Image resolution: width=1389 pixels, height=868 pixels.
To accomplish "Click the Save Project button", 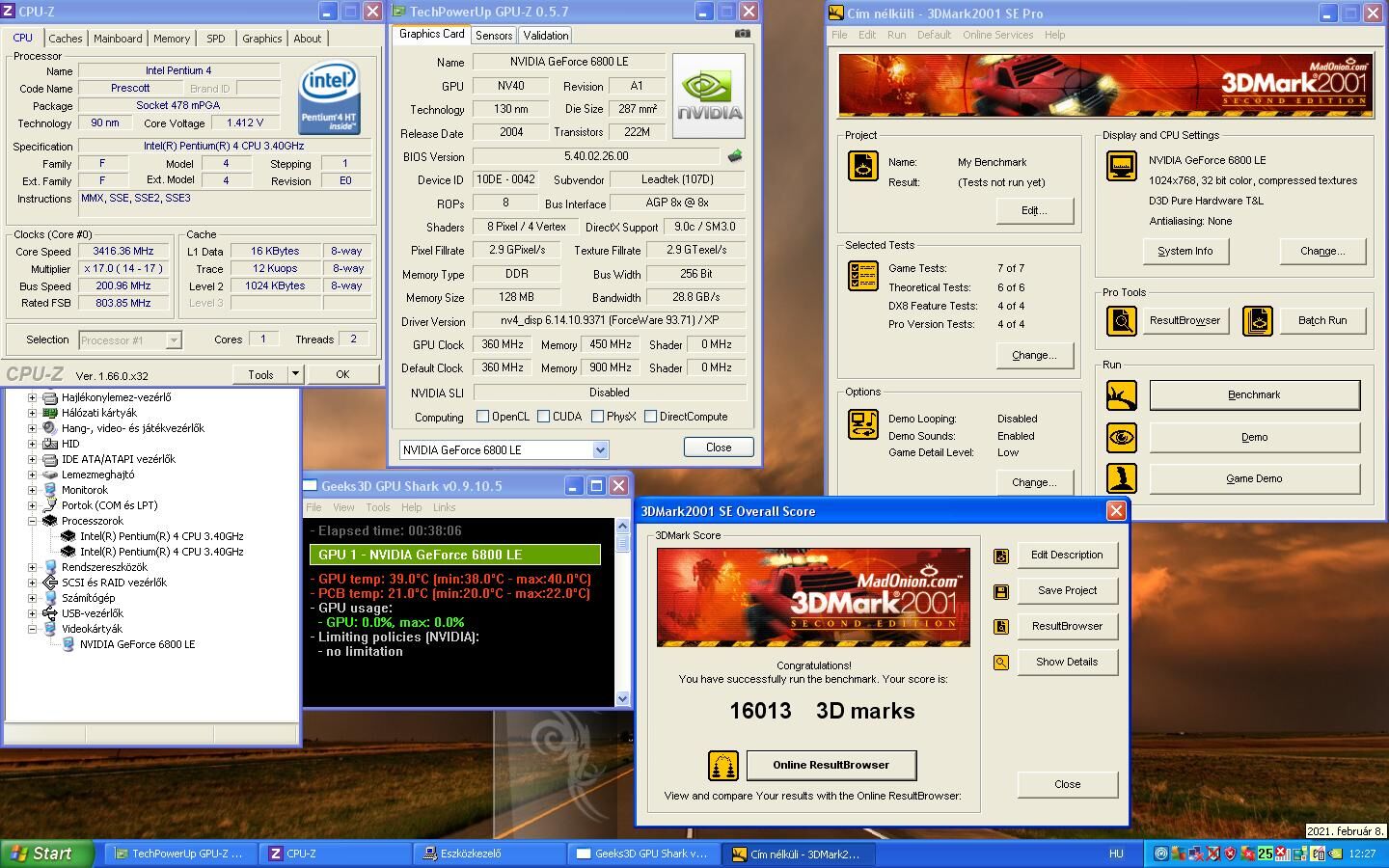I will (1067, 590).
